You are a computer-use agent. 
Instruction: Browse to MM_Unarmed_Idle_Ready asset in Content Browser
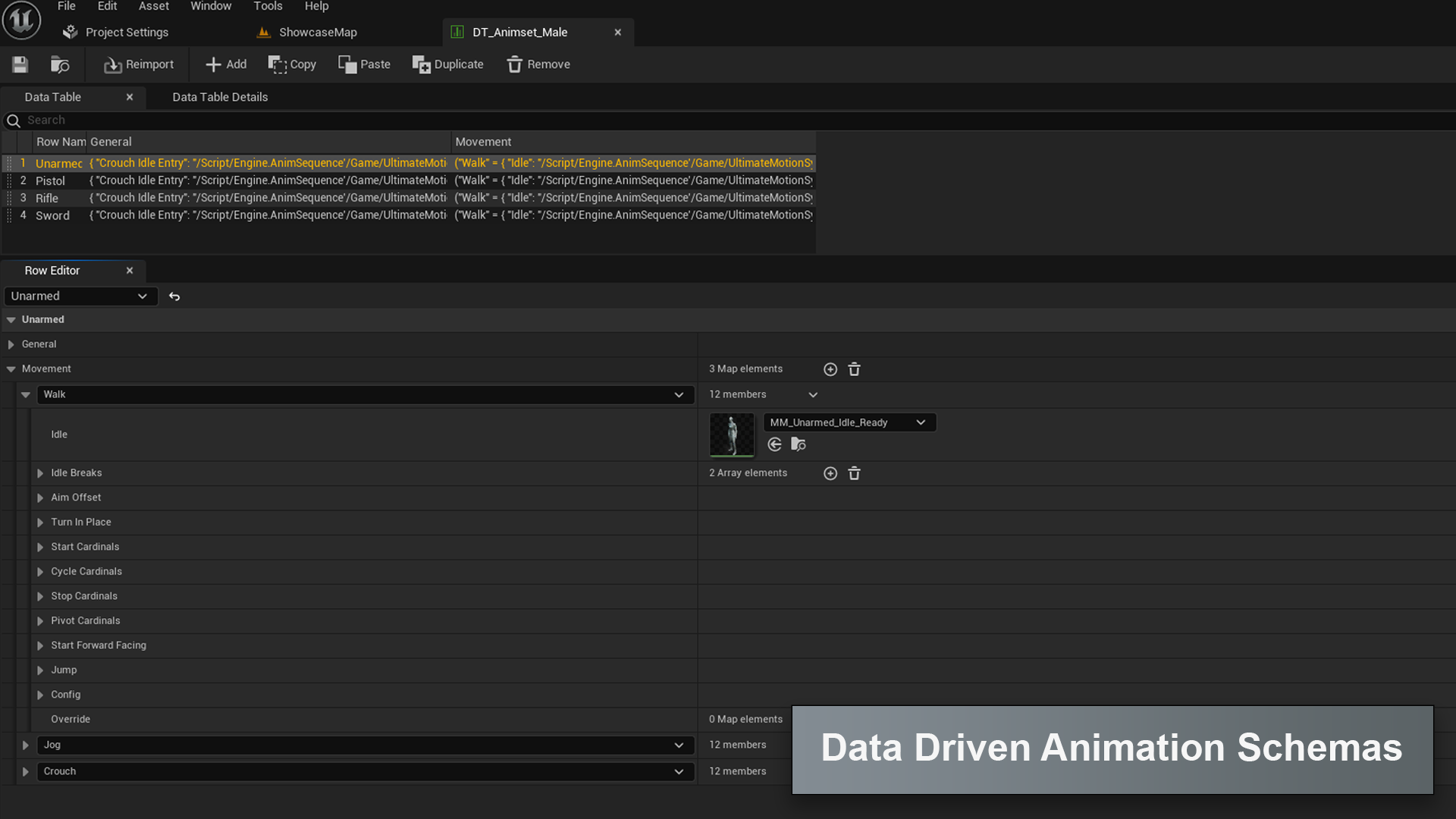798,444
